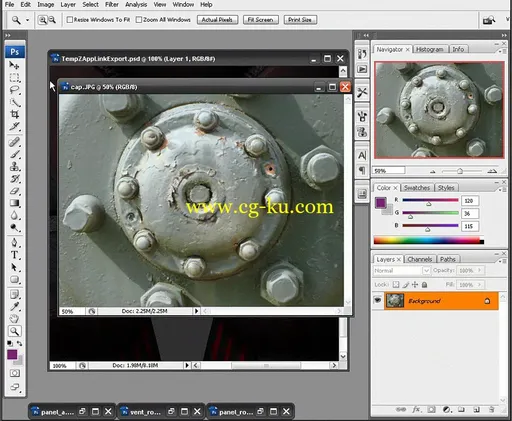Select the Pen tool
Screen dimensions: 512x421
point(14,243)
